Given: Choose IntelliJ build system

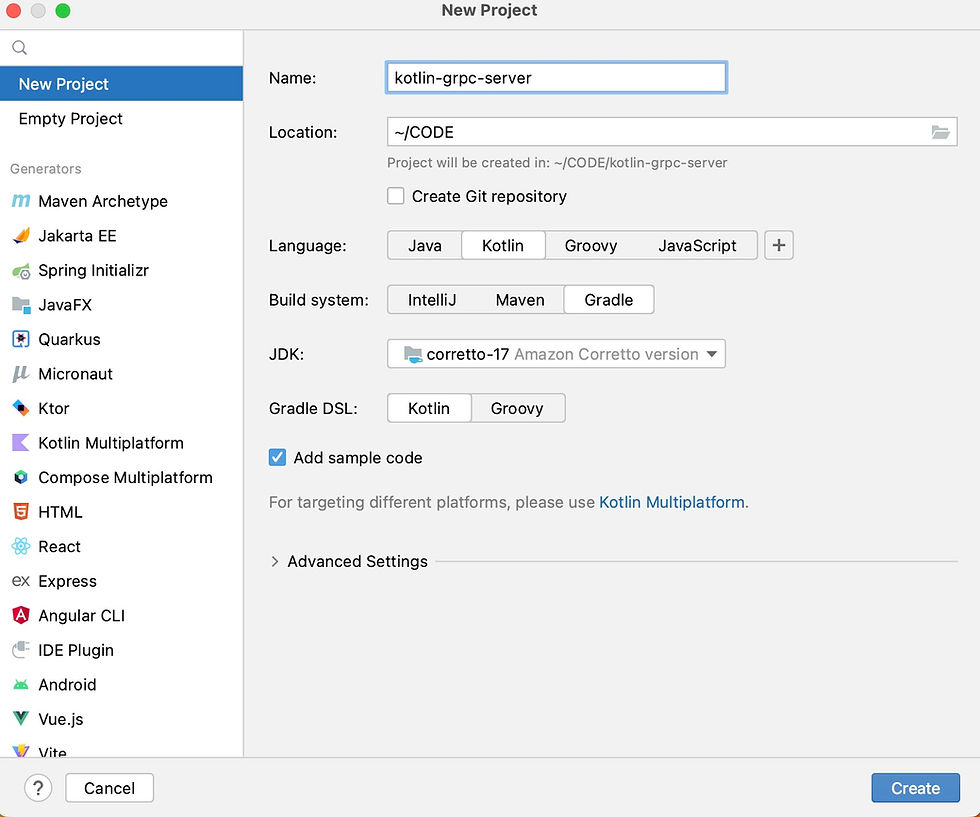Looking at the screenshot, I should pos(432,300).
